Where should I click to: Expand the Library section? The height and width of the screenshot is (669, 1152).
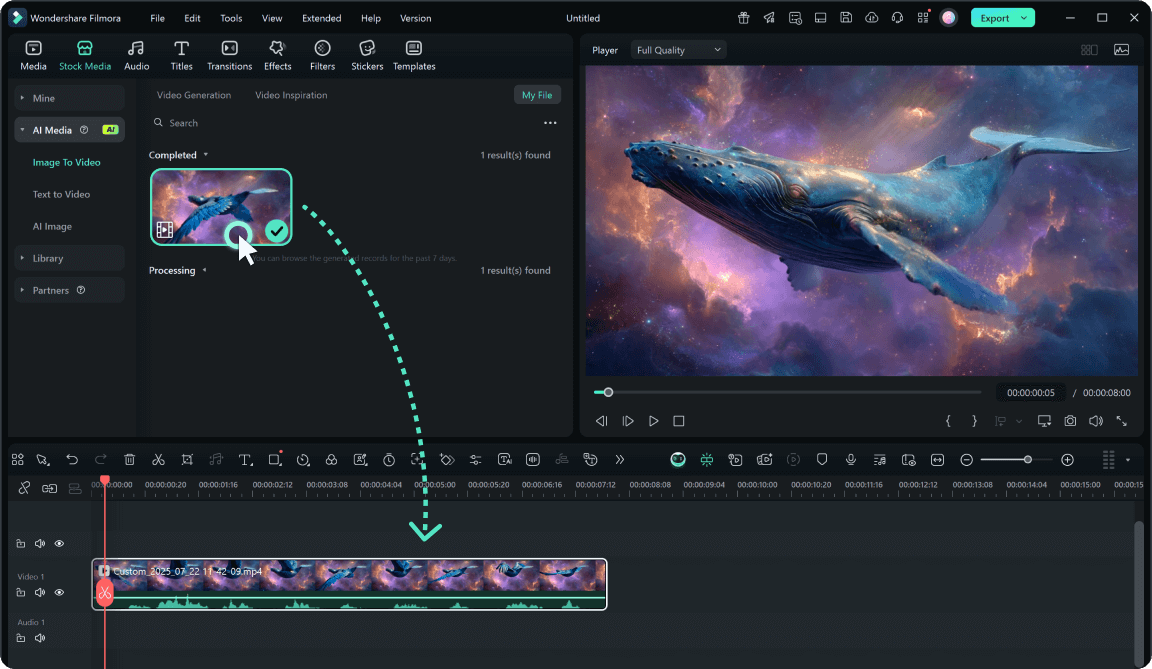[x=69, y=258]
